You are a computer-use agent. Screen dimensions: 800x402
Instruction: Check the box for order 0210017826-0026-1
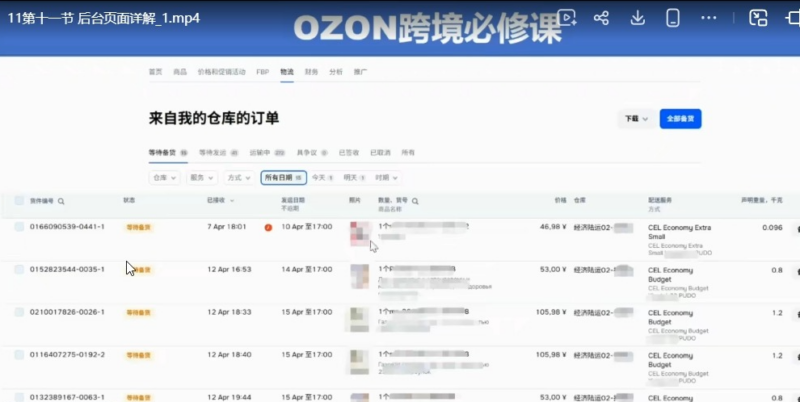point(19,312)
